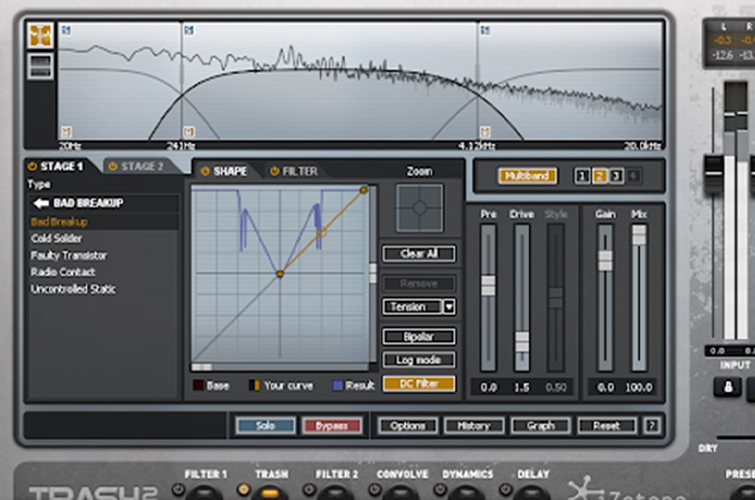Toggle the Convolve module power
The image size is (755, 500).
coord(375,490)
